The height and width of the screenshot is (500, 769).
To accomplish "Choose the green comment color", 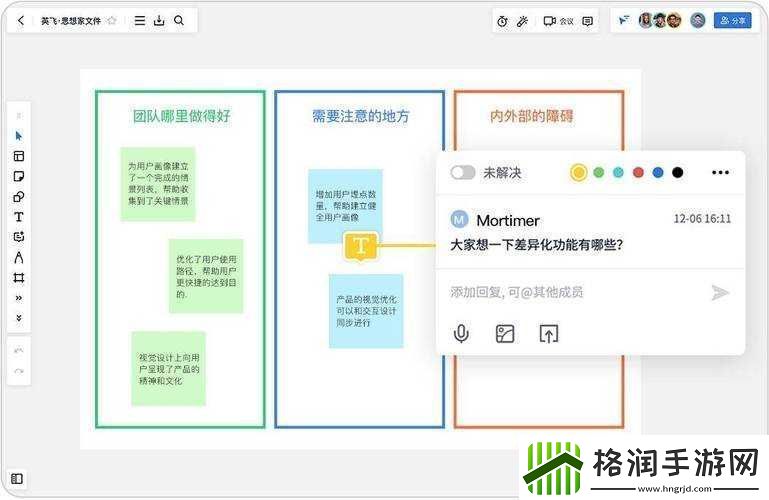I will tap(598, 173).
